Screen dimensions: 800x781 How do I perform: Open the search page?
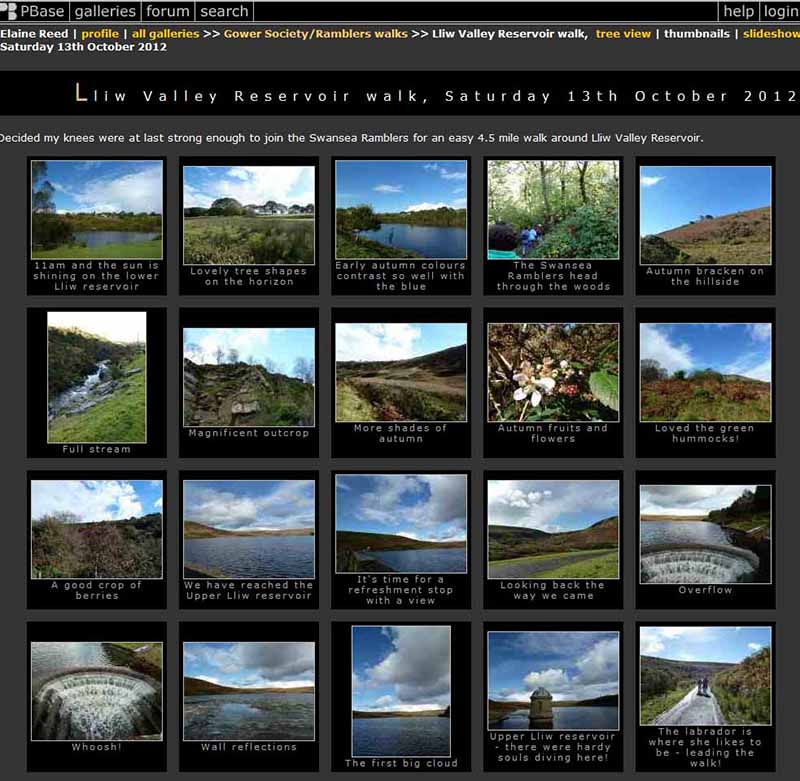pos(224,11)
